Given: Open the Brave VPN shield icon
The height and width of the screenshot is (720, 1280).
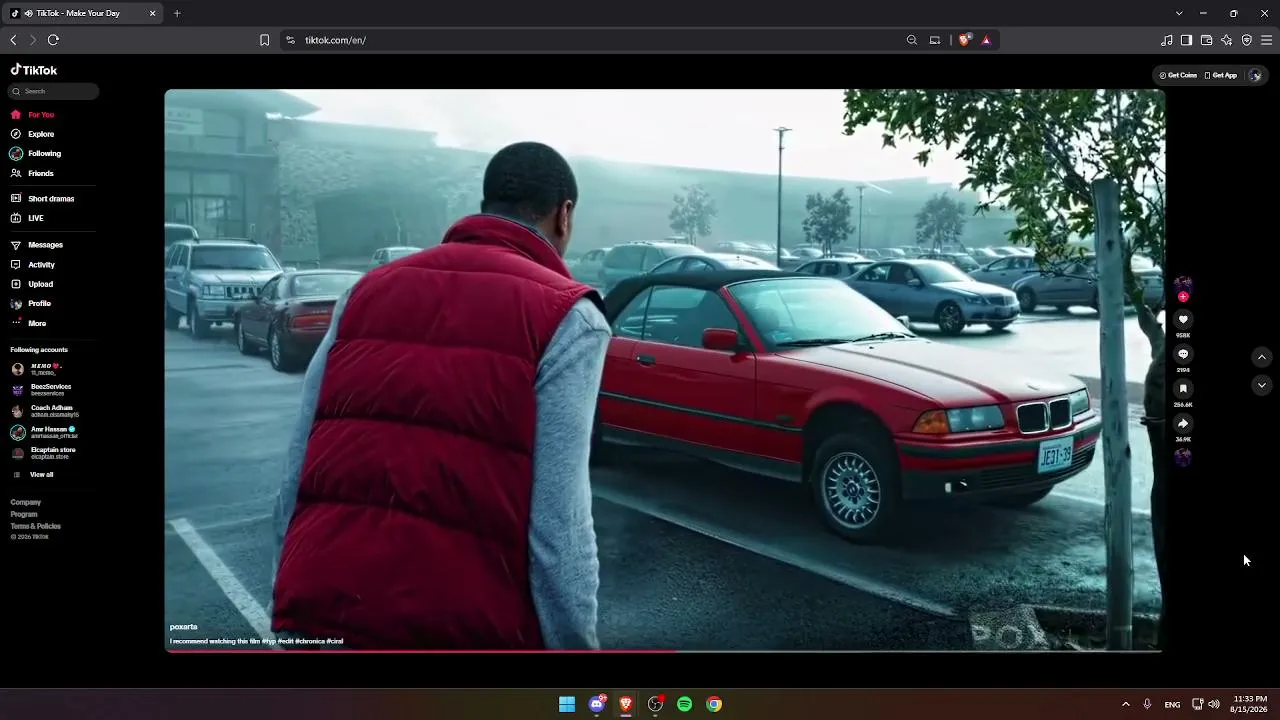Looking at the screenshot, I should [1247, 40].
